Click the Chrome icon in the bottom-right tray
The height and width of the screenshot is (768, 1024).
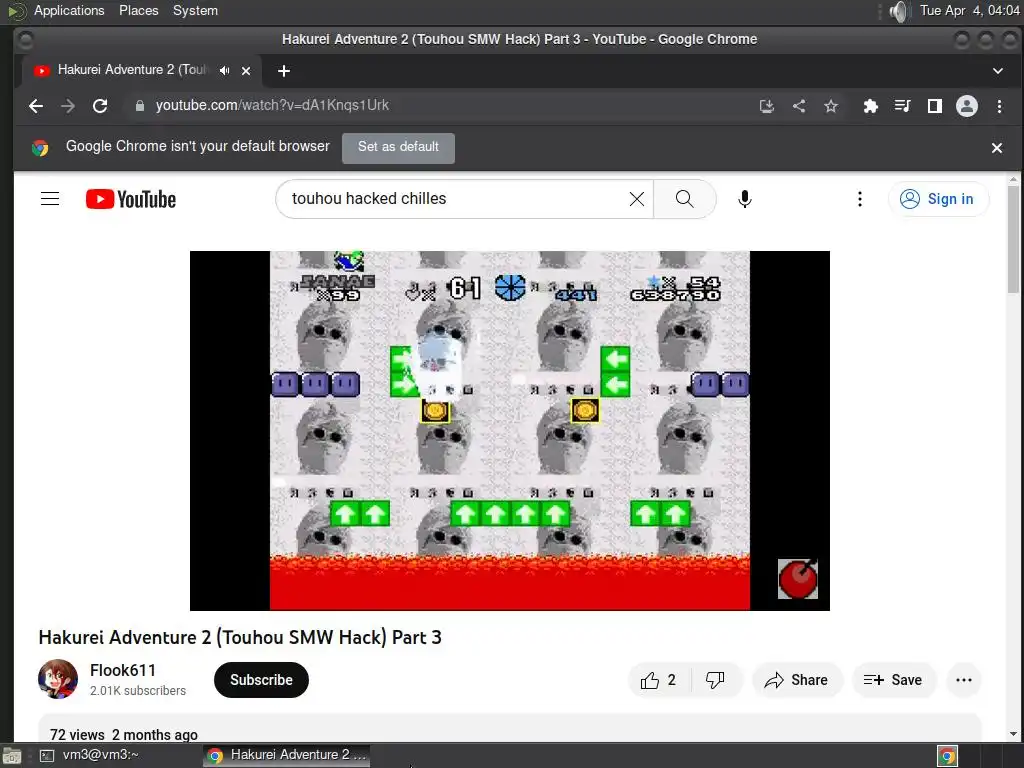[x=948, y=756]
